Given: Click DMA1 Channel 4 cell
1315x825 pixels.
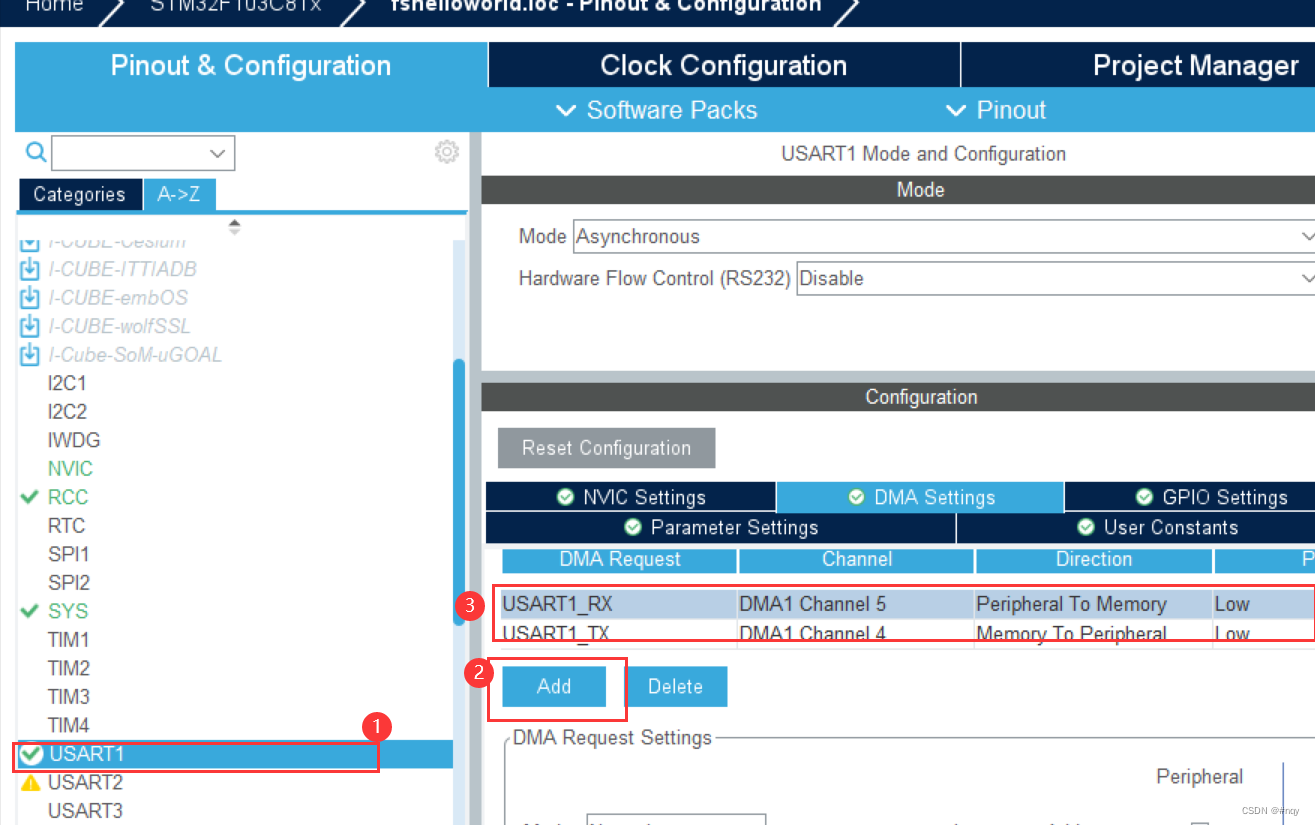Looking at the screenshot, I should [x=855, y=633].
